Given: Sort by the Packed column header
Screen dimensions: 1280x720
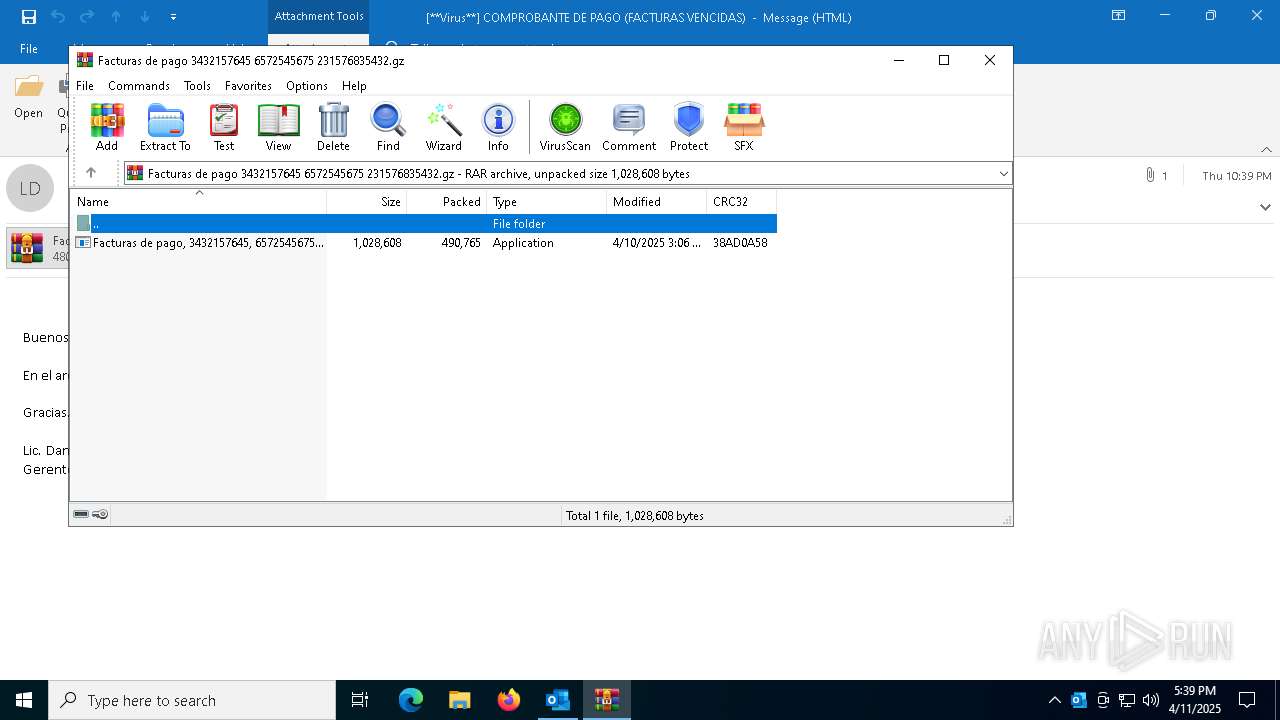Looking at the screenshot, I should [x=447, y=201].
